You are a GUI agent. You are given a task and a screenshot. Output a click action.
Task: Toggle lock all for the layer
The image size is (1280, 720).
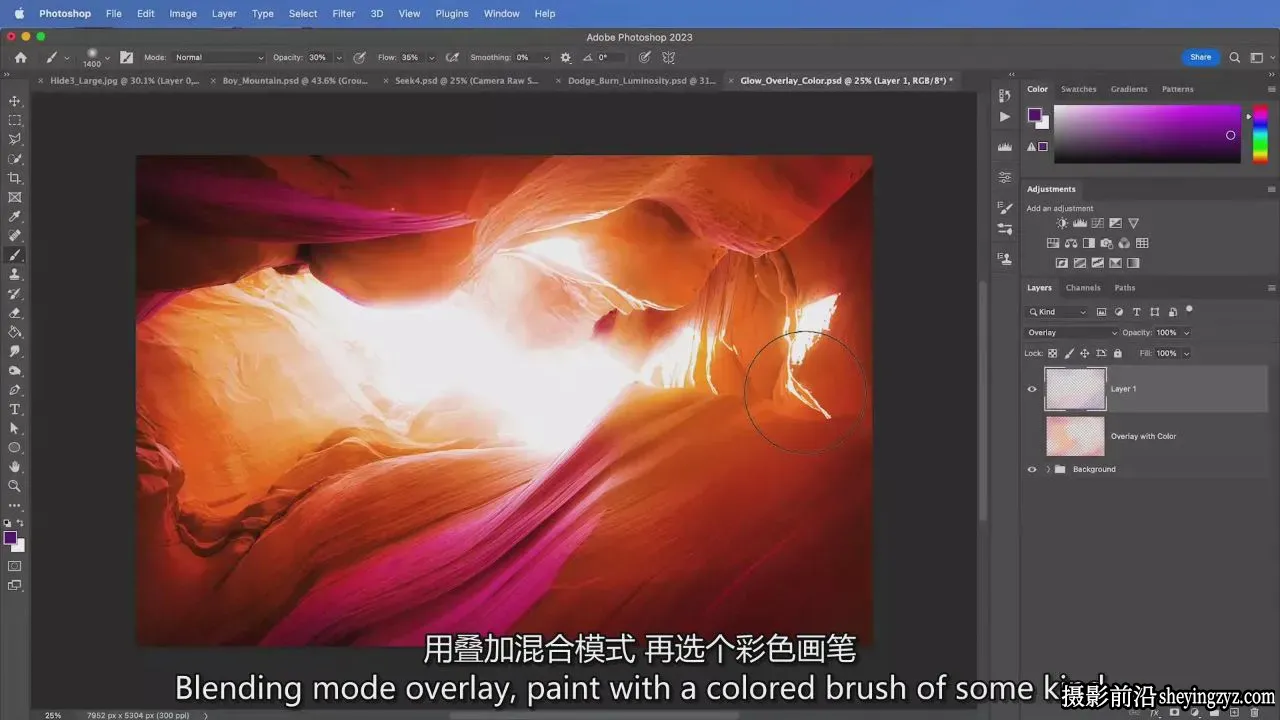point(1118,353)
